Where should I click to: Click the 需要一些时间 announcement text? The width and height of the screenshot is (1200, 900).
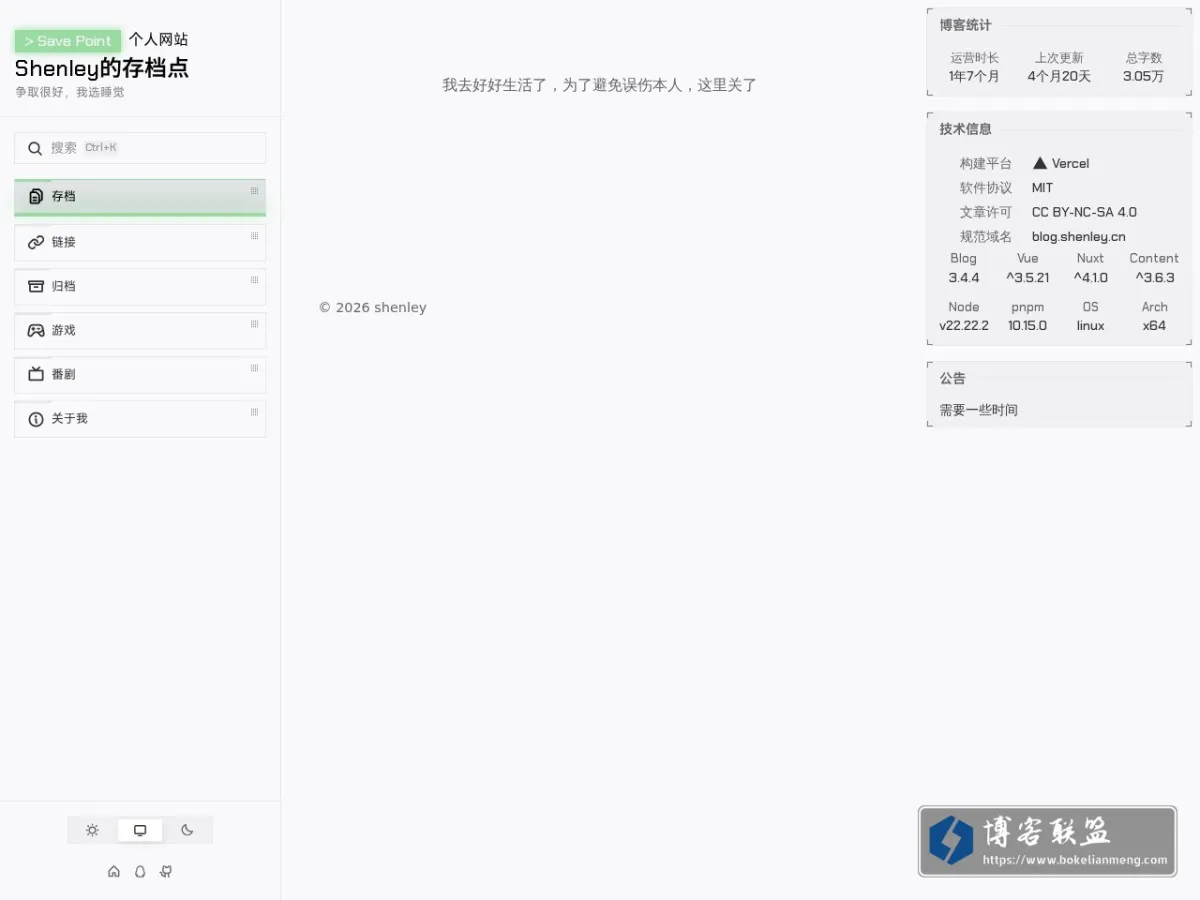click(978, 410)
